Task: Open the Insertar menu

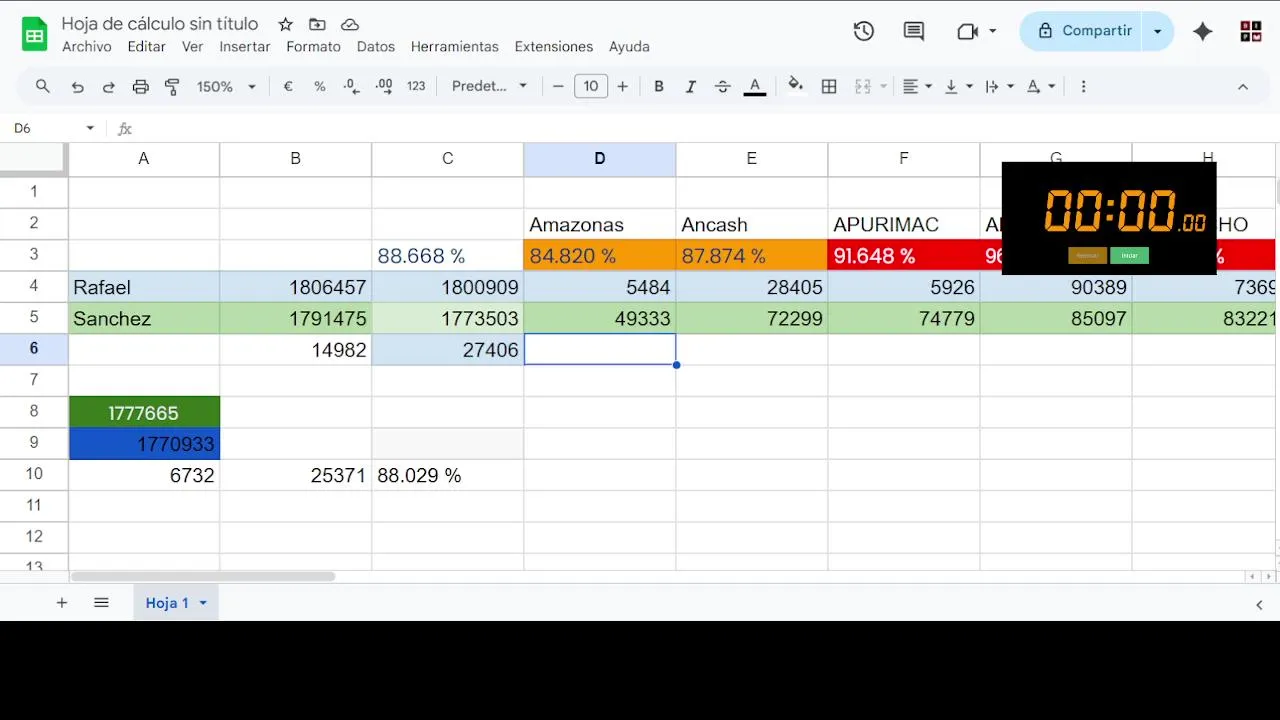Action: click(x=245, y=46)
